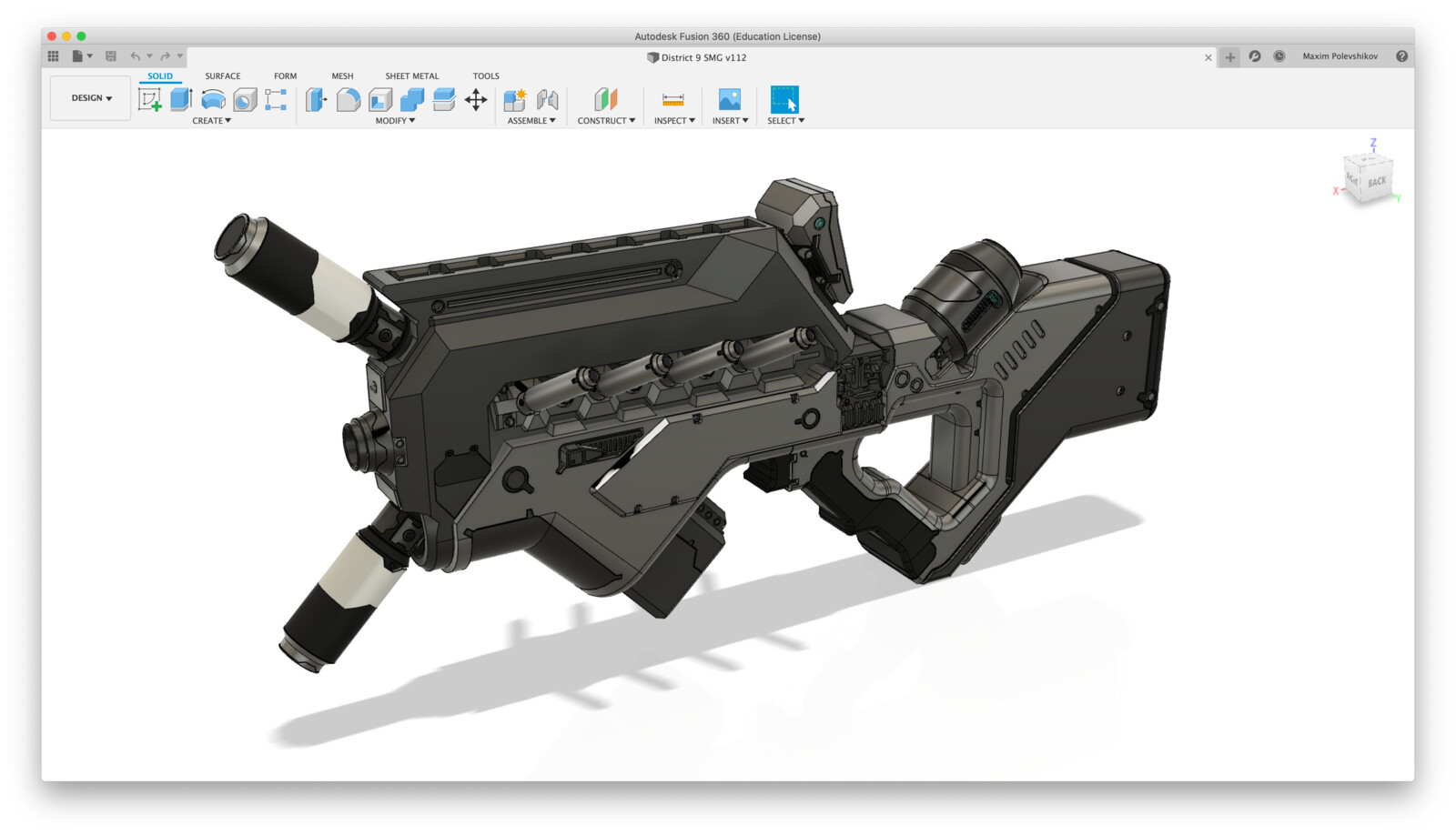The height and width of the screenshot is (836, 1456).
Task: Open the Job Status clock icon
Action: (1279, 56)
